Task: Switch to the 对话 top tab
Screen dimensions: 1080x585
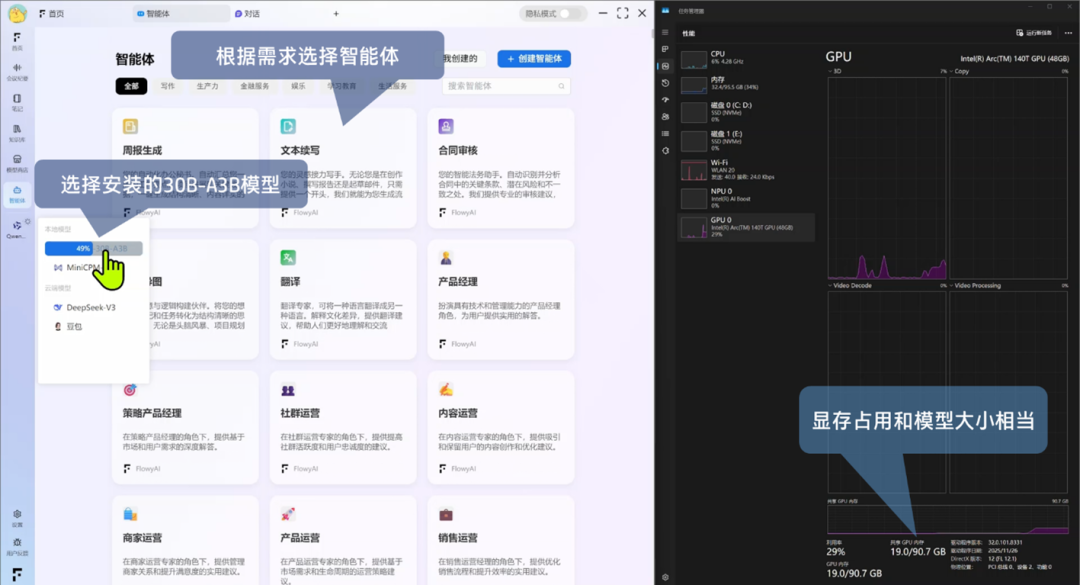Action: click(247, 13)
